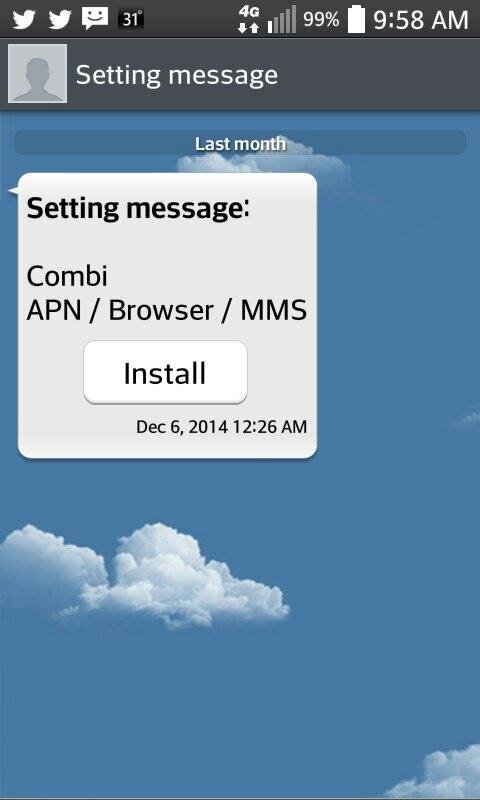Tap the 31° weather temperature icon
Viewport: 480px width, 800px height.
point(131,19)
